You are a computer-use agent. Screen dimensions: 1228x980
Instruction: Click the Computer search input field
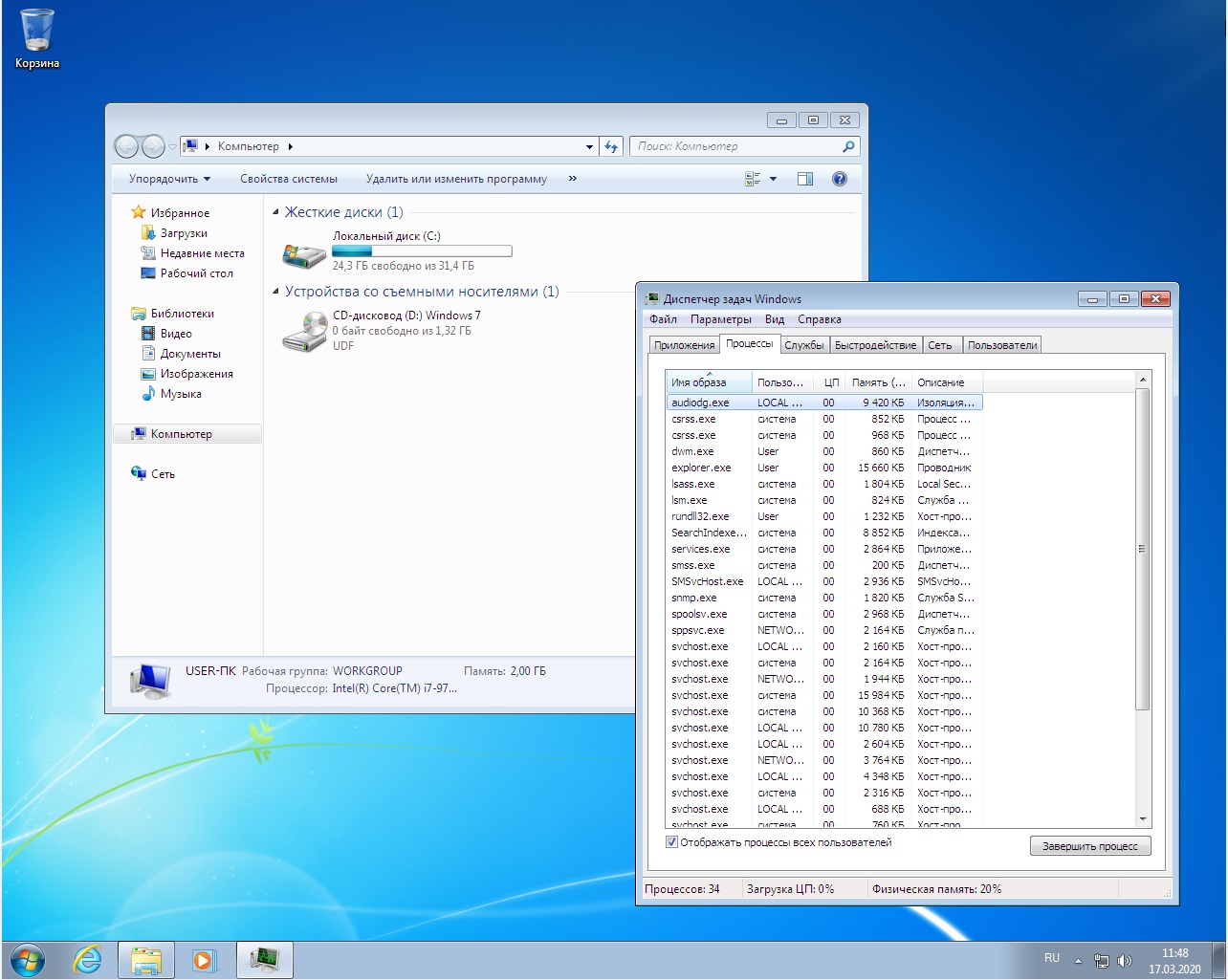click(736, 146)
